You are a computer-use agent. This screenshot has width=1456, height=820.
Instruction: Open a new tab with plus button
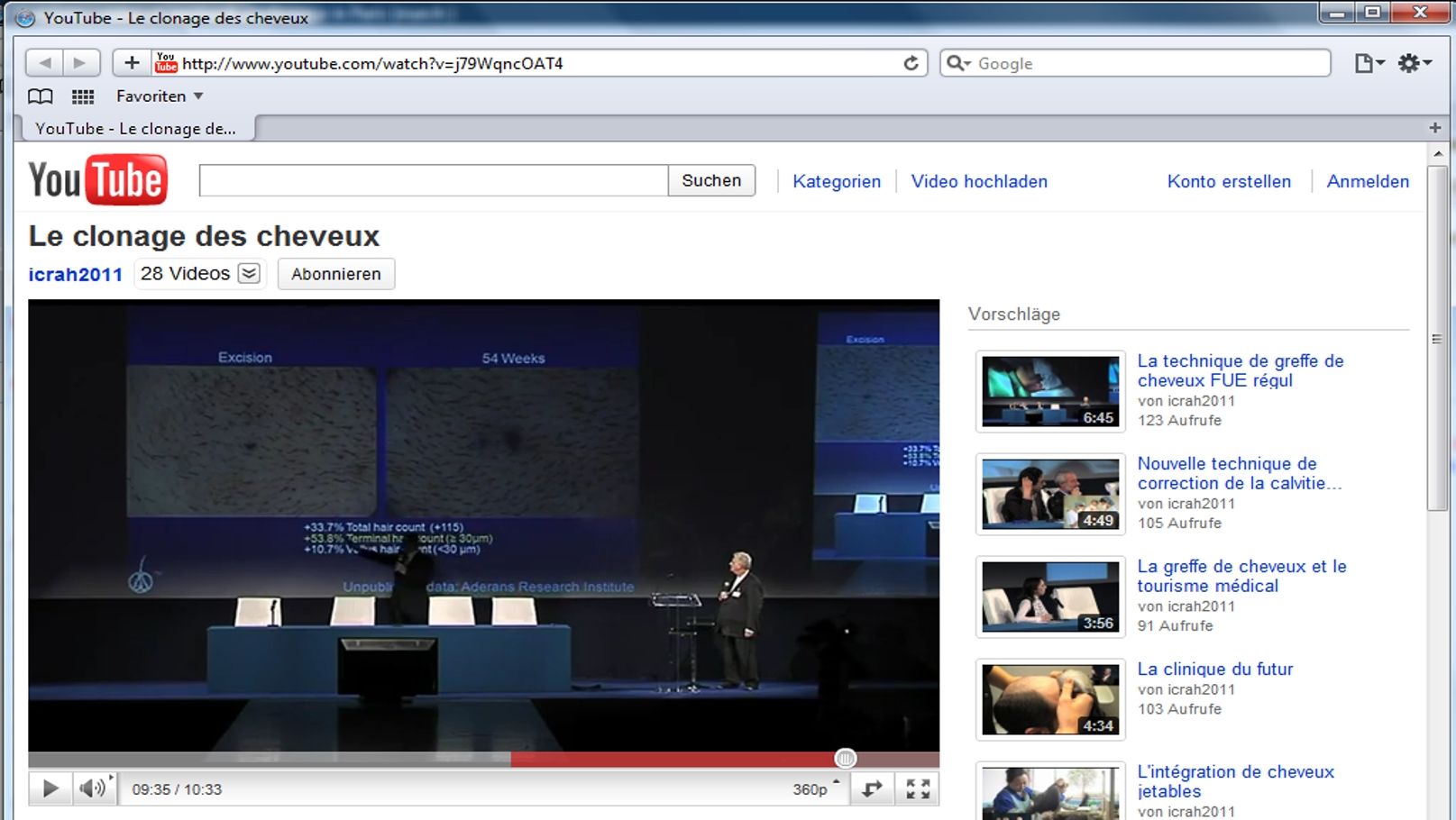click(x=1434, y=128)
